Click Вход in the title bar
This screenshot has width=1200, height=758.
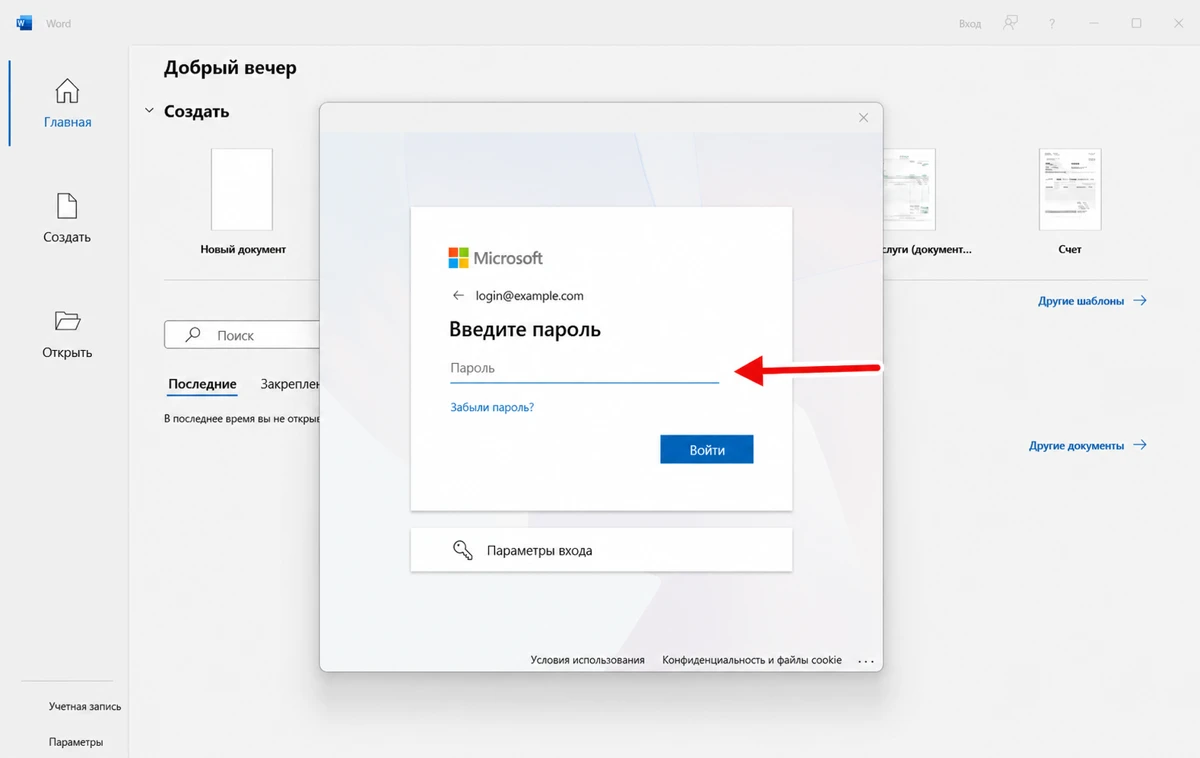[970, 24]
